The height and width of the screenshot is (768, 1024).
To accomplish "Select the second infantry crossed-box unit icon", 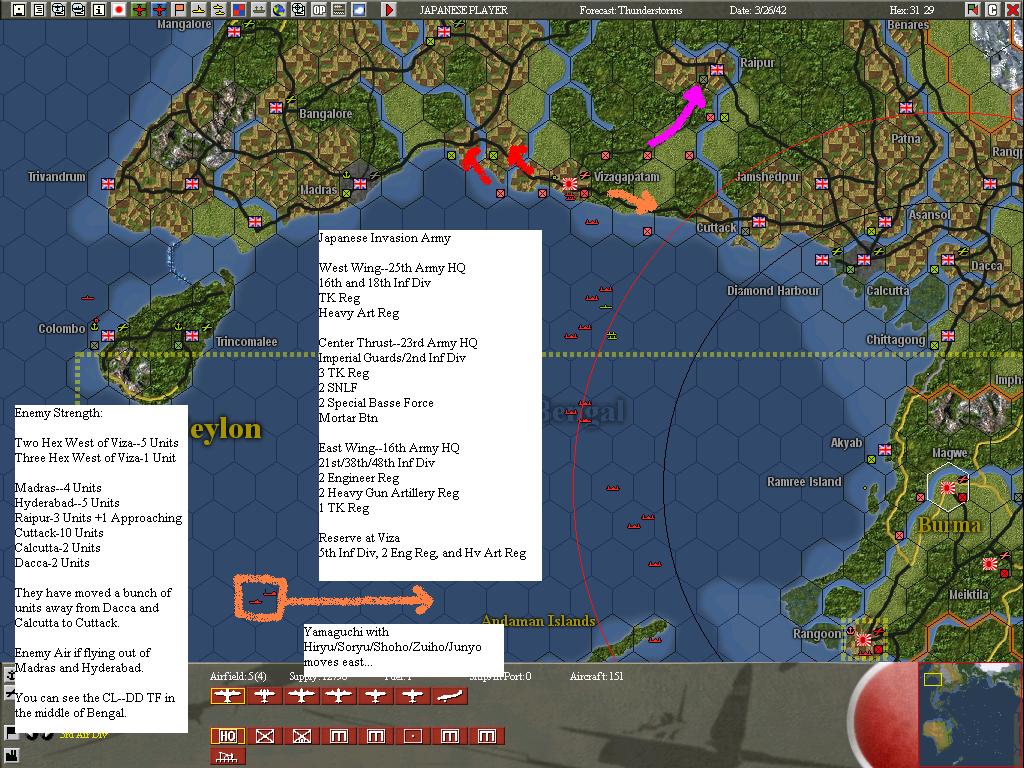I will click(x=302, y=736).
